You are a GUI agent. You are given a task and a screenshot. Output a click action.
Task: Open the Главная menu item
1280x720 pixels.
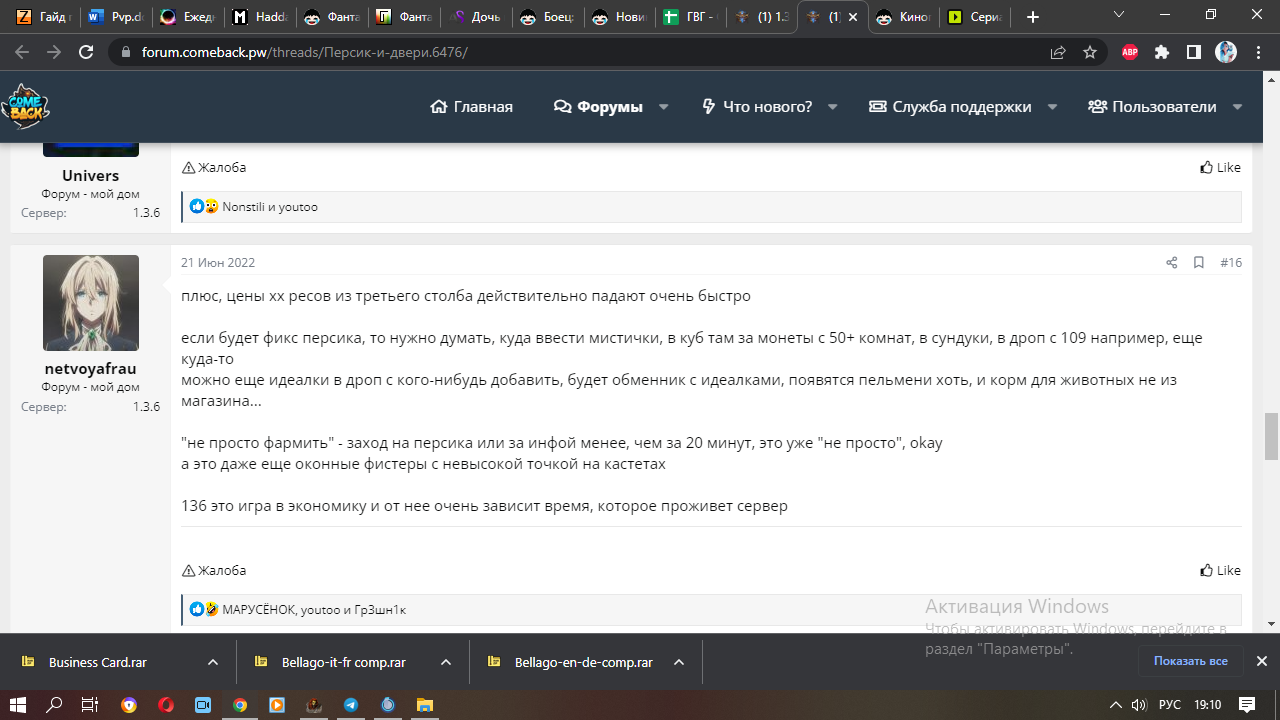[471, 107]
